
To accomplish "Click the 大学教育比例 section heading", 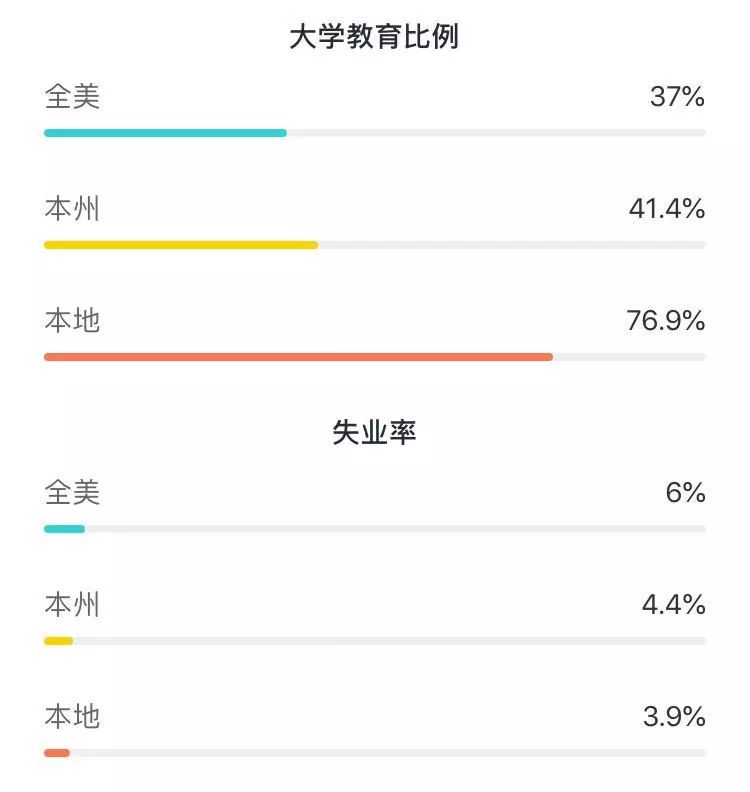I will [x=374, y=37].
